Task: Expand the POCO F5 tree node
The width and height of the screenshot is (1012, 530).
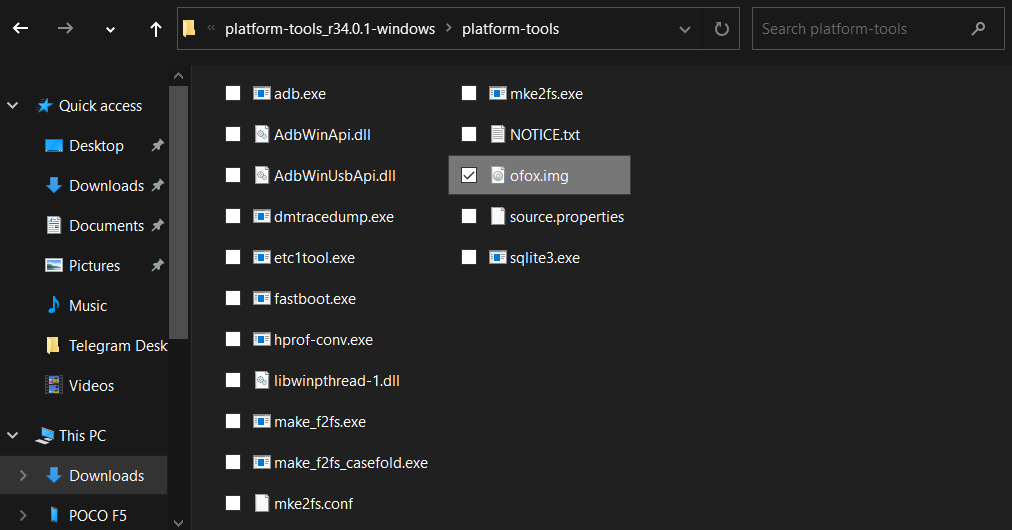Action: pyautogui.click(x=24, y=516)
